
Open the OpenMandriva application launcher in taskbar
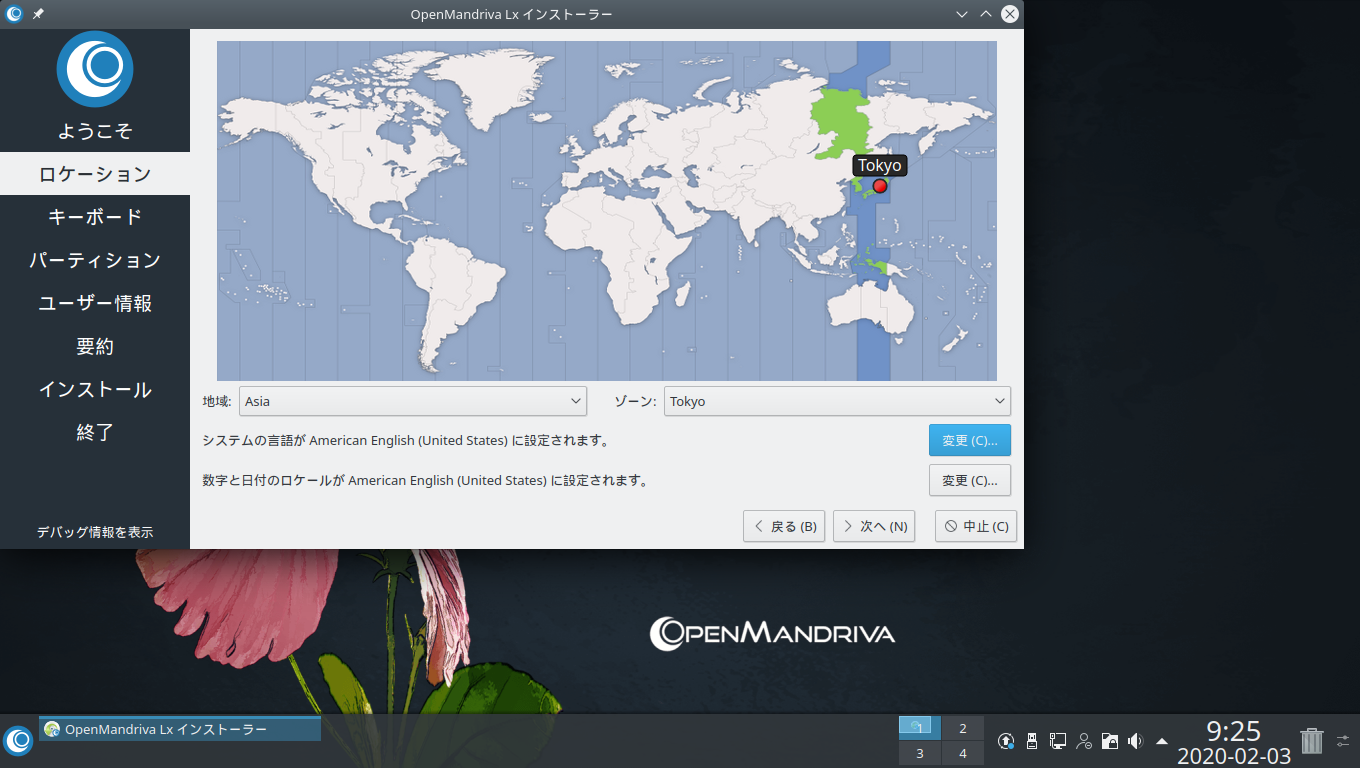click(x=18, y=740)
